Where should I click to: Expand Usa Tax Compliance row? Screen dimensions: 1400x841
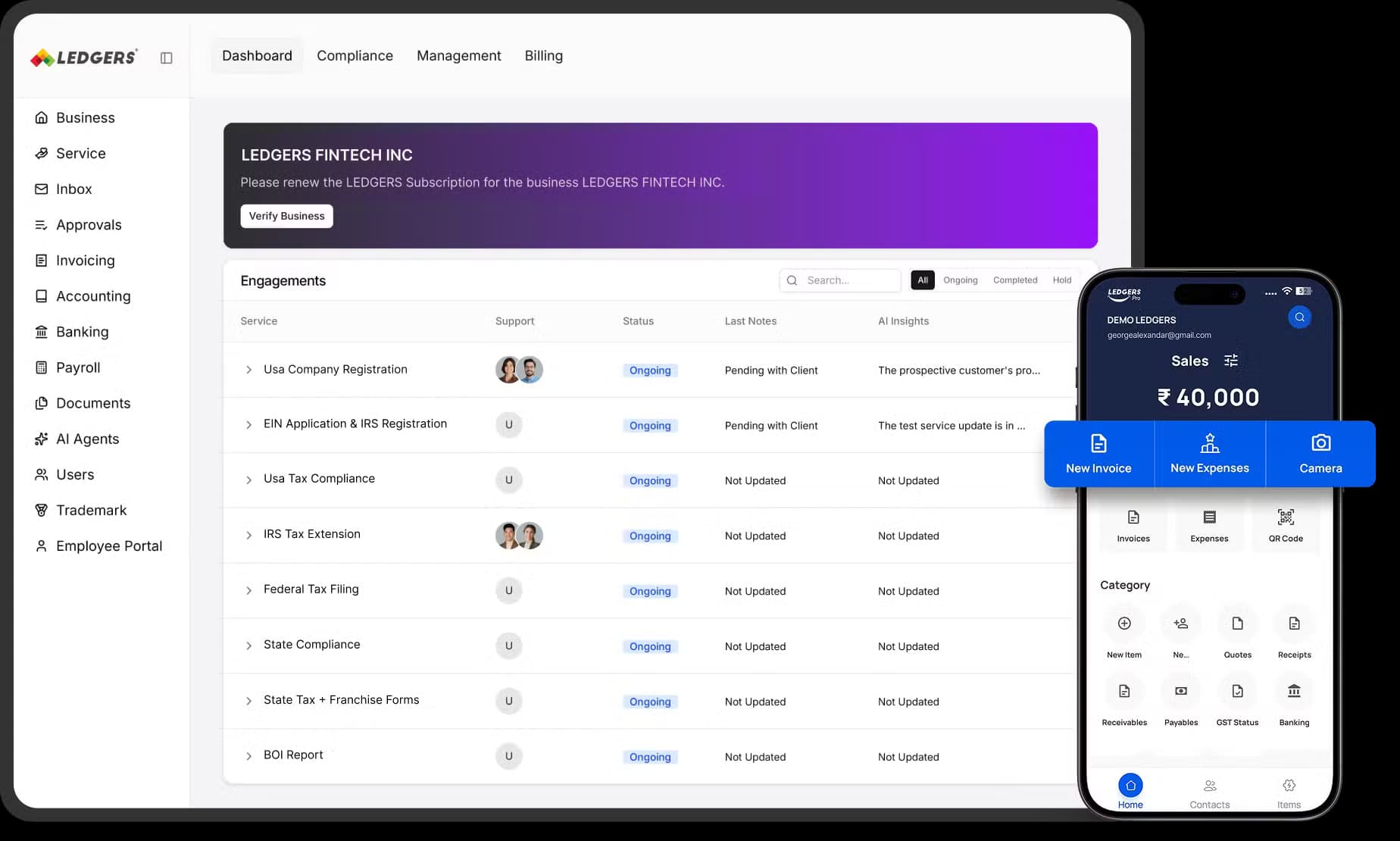[x=248, y=480]
